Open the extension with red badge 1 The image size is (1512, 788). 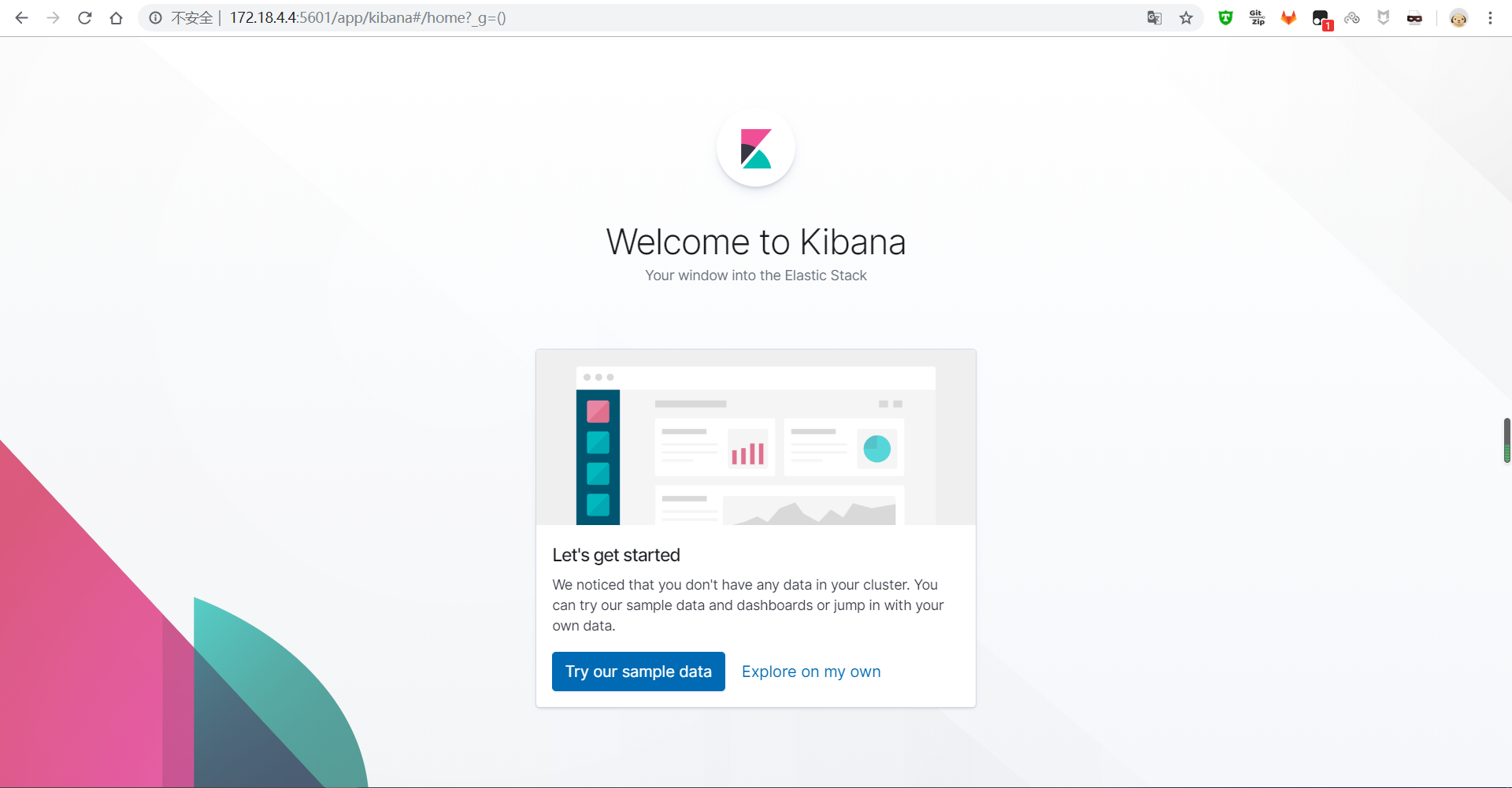[x=1321, y=18]
